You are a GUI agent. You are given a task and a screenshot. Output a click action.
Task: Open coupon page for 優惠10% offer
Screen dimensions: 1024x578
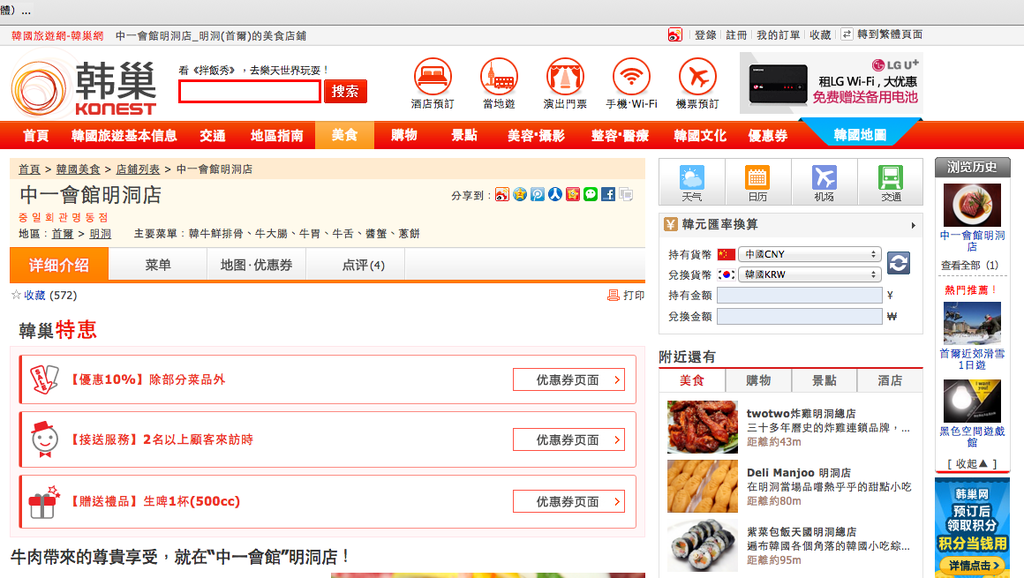pos(568,379)
